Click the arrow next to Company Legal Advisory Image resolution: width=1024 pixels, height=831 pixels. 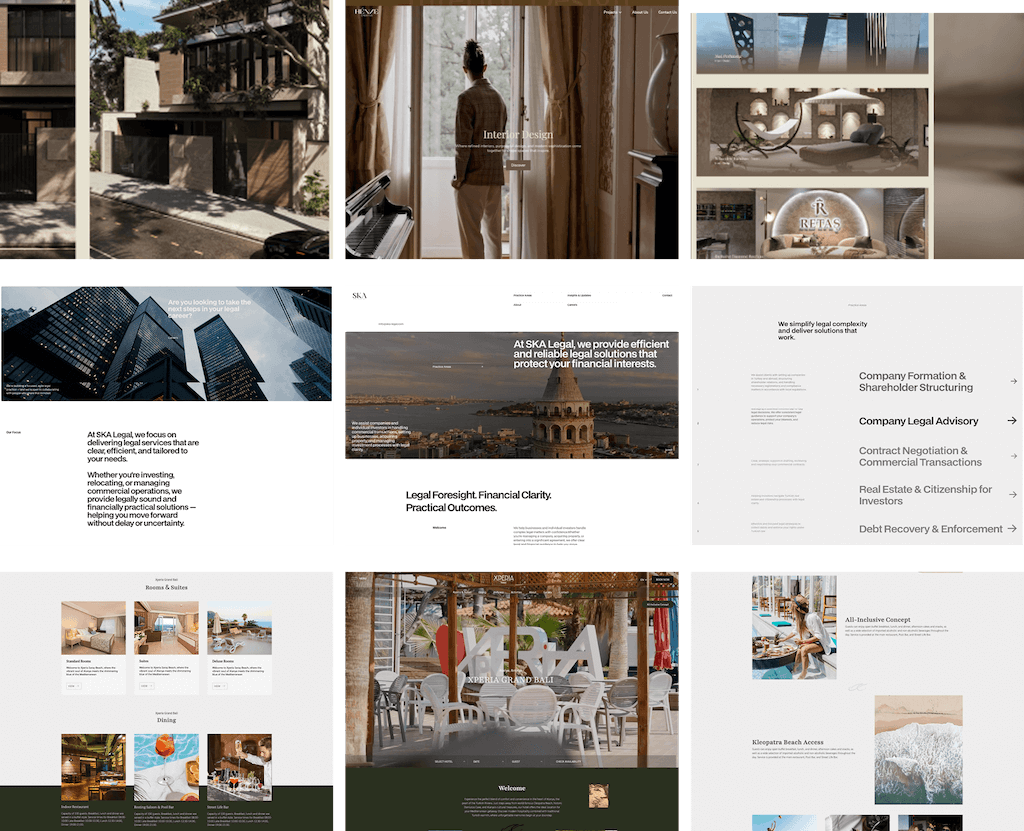tap(1012, 421)
